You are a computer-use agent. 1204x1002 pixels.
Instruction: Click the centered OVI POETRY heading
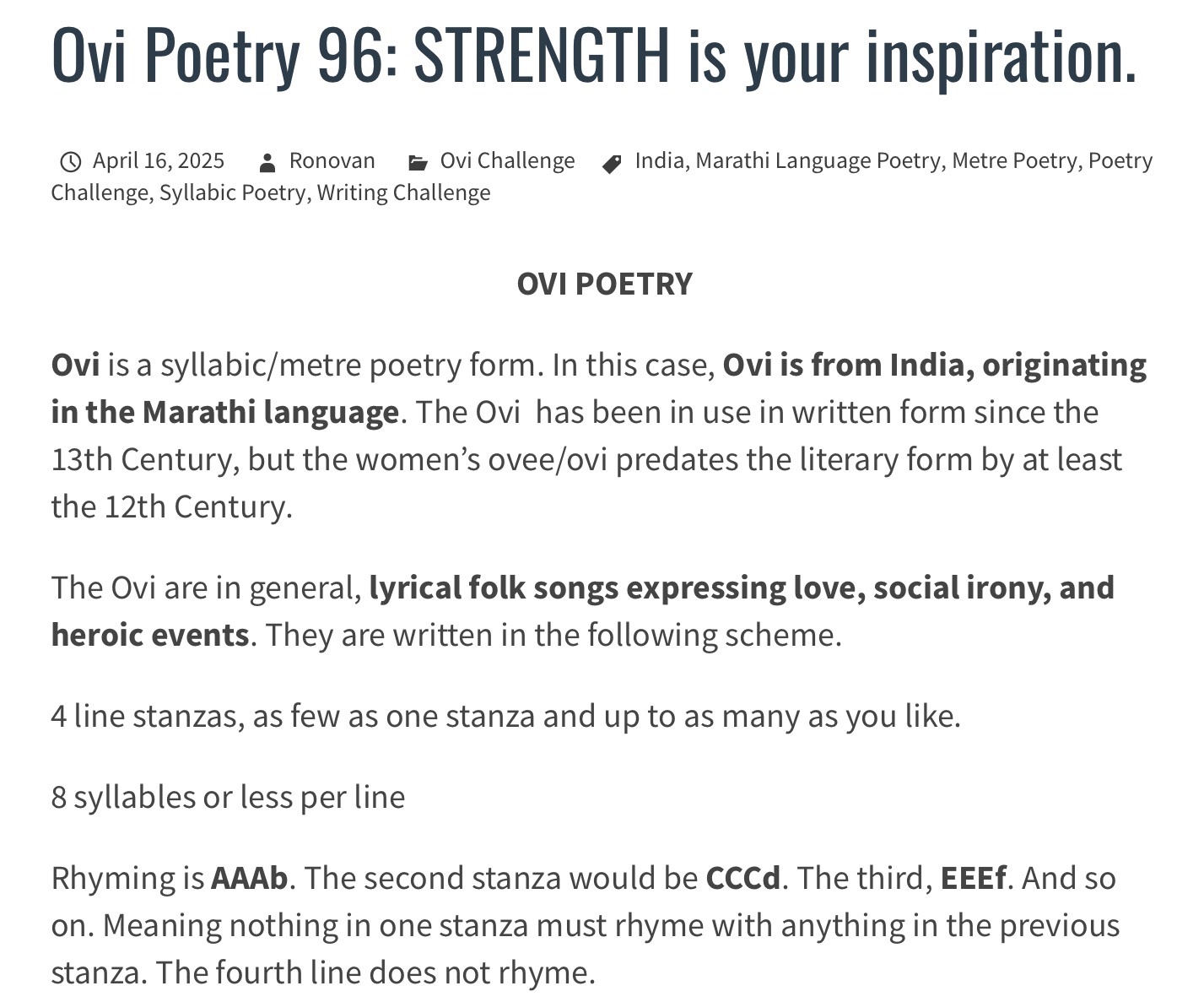coord(604,284)
